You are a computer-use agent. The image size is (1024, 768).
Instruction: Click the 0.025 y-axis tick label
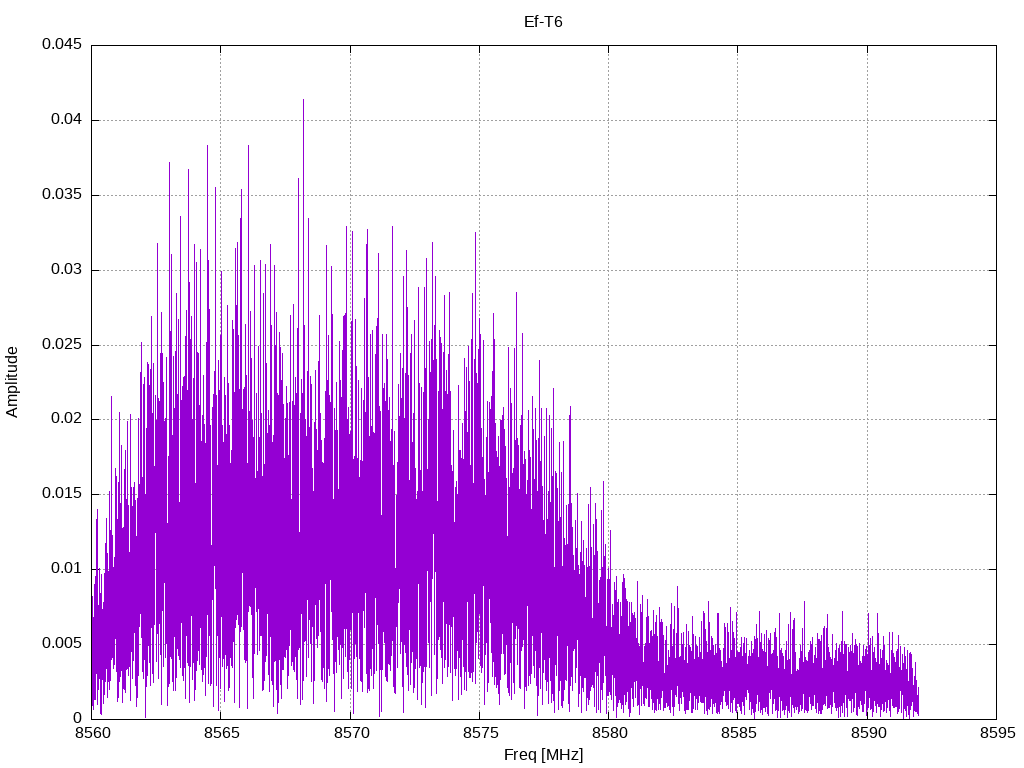tap(62, 344)
